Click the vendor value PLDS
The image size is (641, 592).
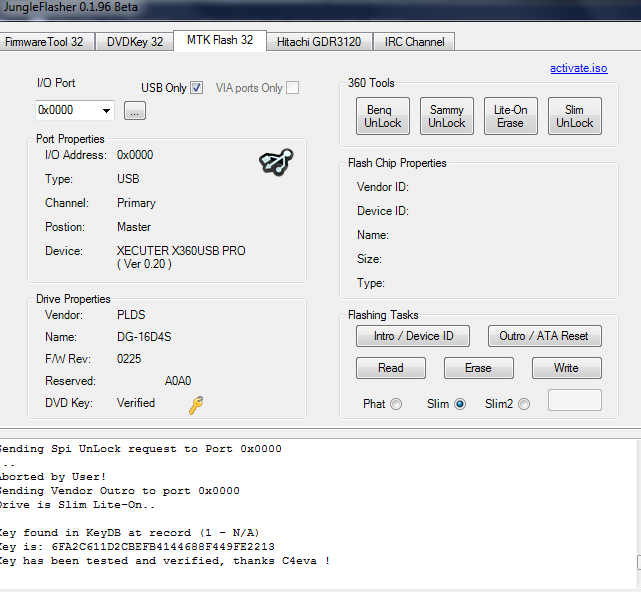[x=131, y=315]
